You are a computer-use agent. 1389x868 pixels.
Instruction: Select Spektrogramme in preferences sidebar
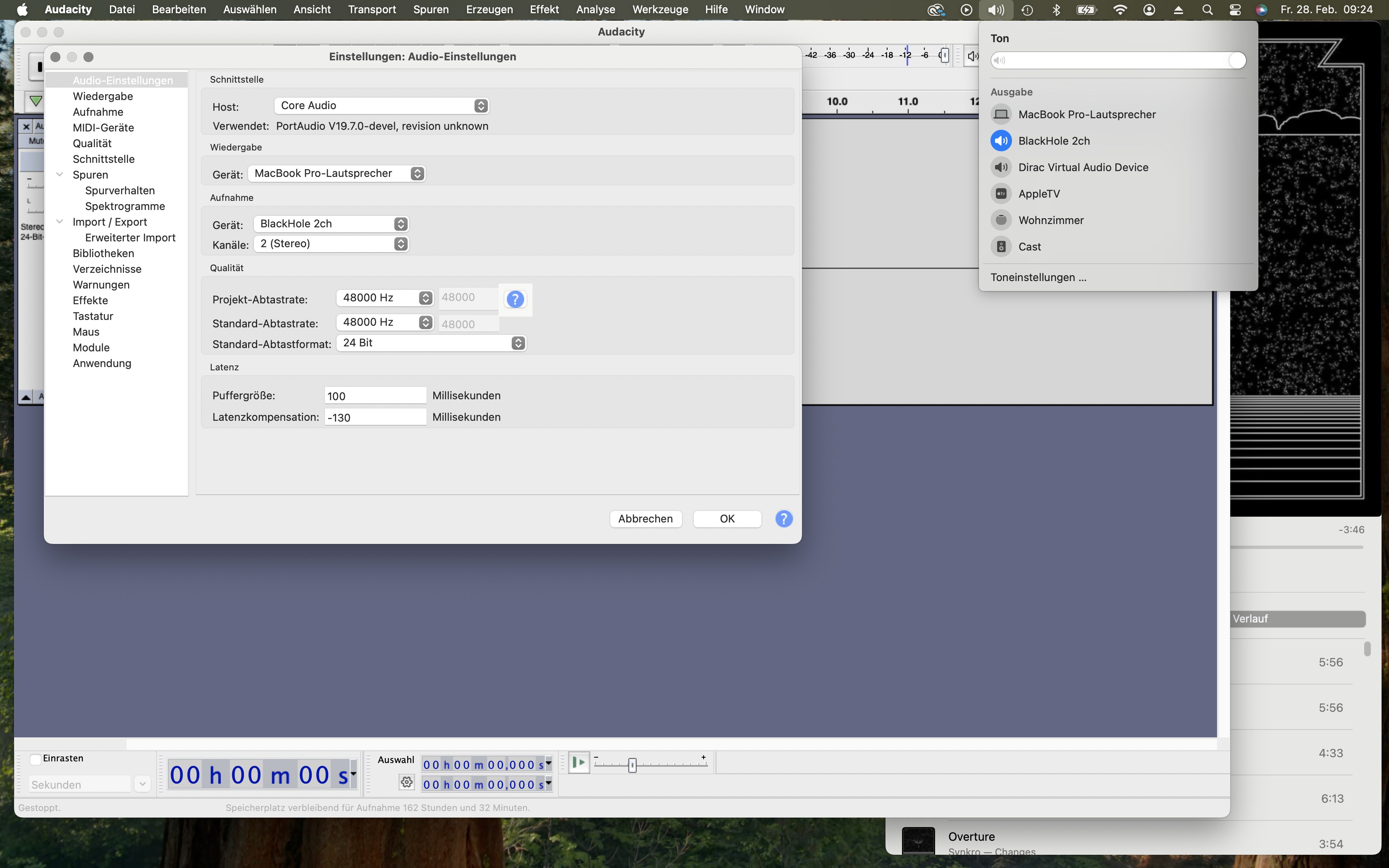(x=125, y=206)
